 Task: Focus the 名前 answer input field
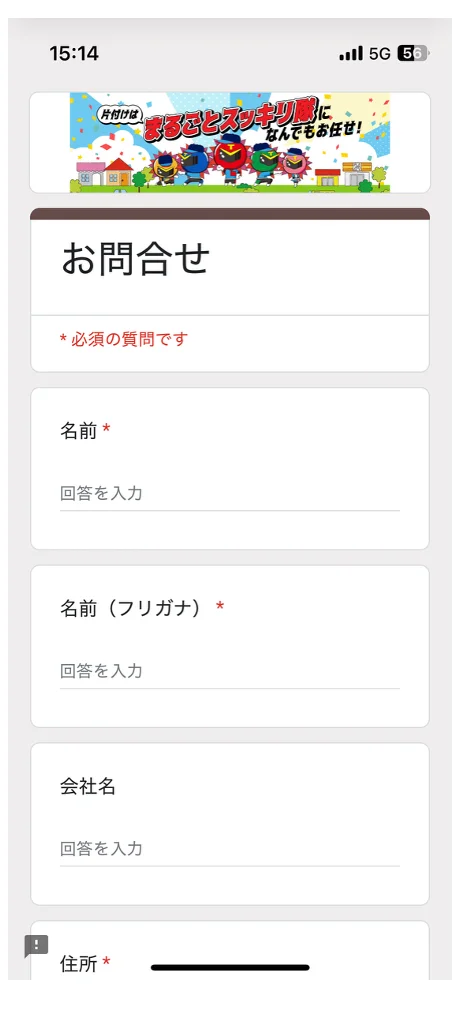tap(229, 494)
